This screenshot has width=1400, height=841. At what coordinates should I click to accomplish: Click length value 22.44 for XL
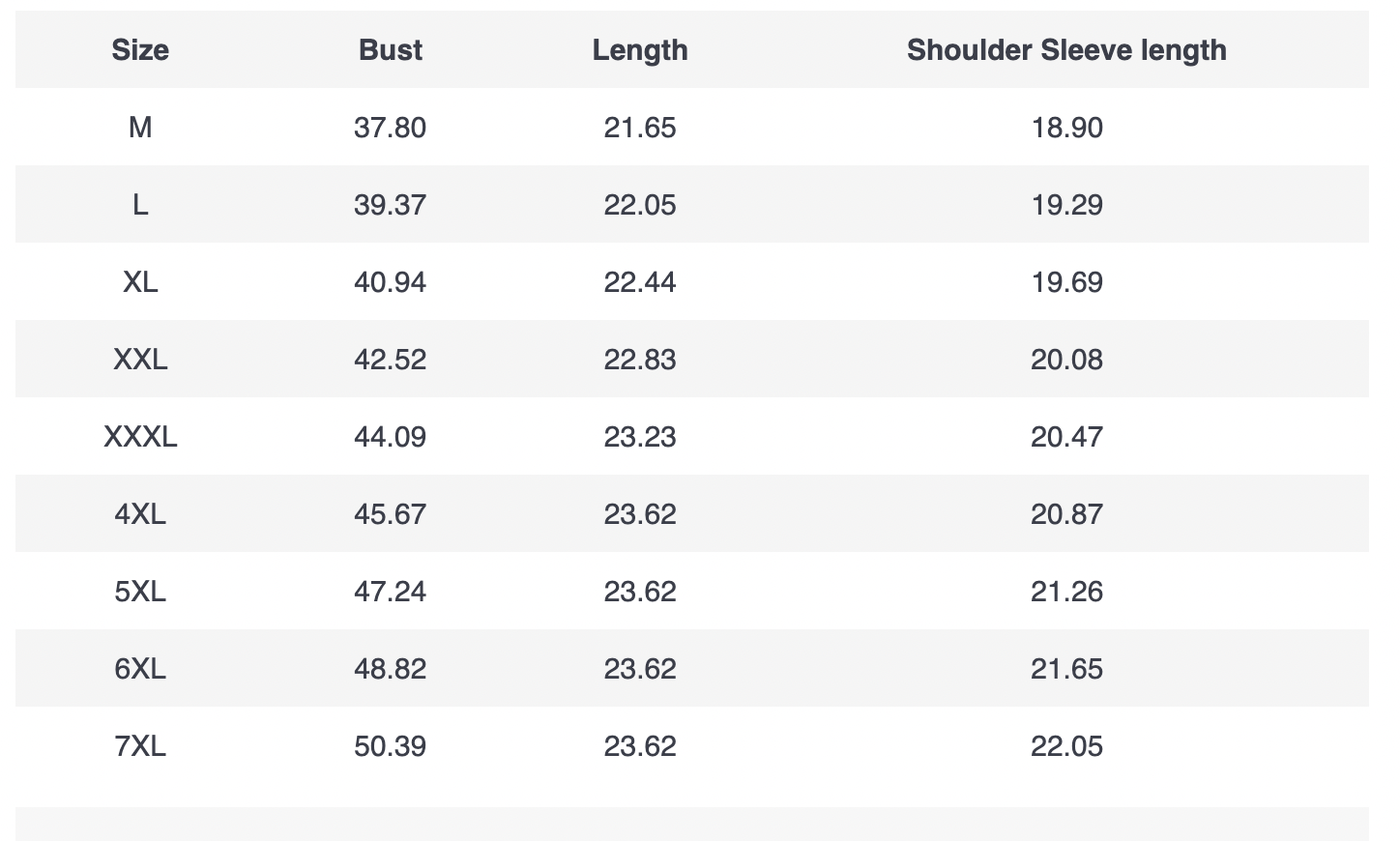pos(640,282)
